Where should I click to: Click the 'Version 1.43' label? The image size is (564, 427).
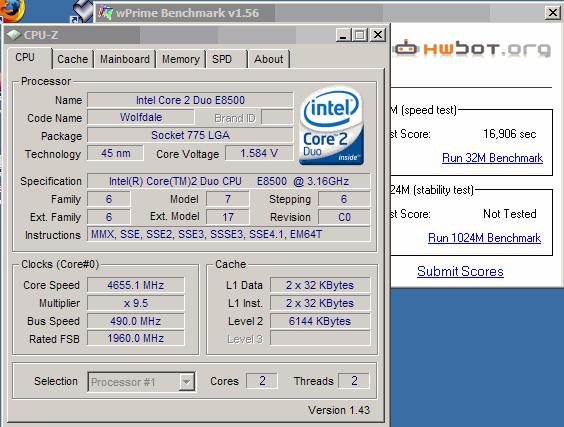click(x=339, y=410)
